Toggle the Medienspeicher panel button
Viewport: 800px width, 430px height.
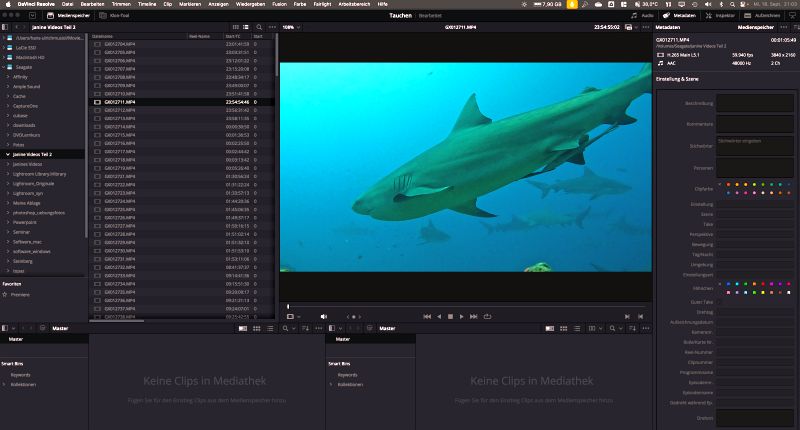68,16
